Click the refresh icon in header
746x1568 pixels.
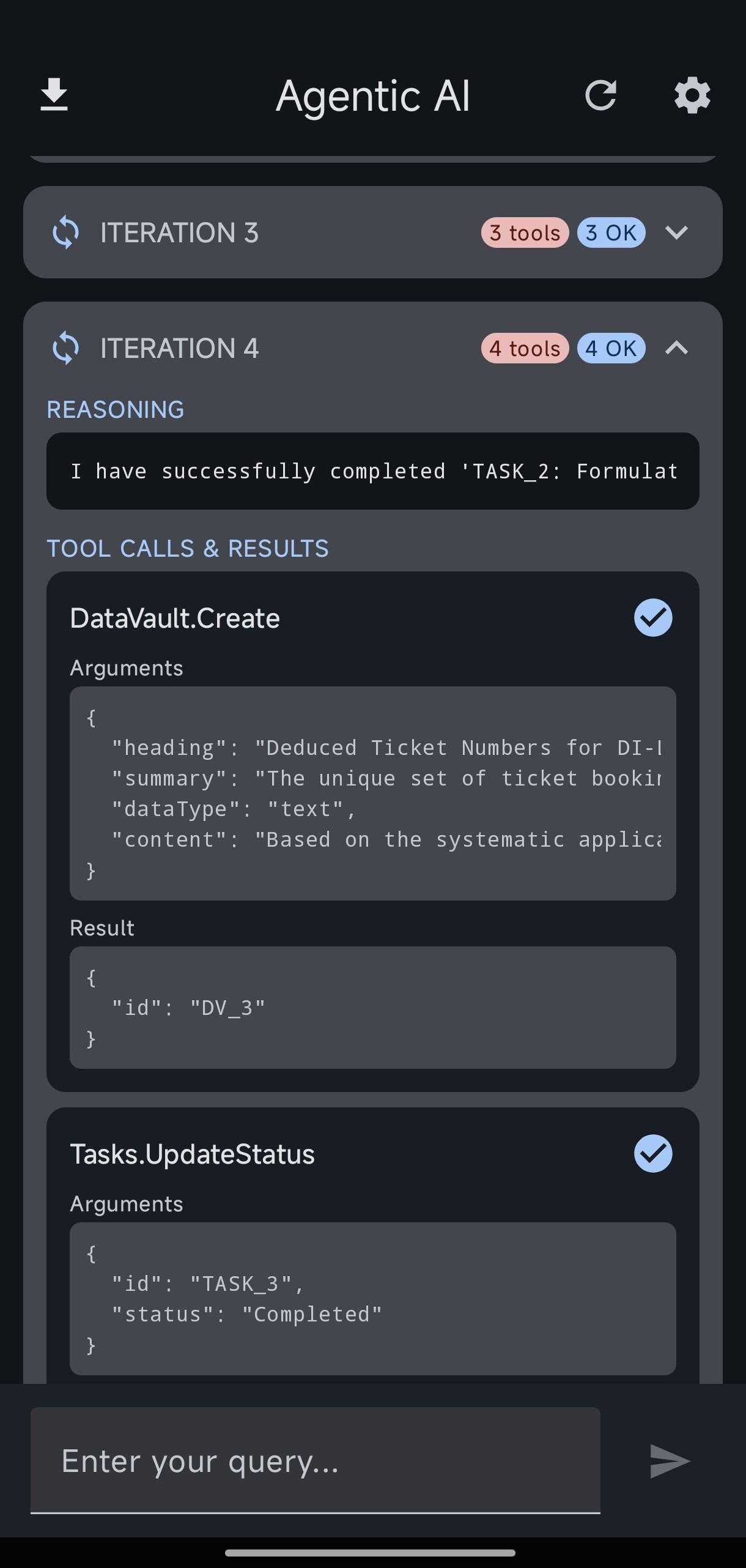pos(600,95)
